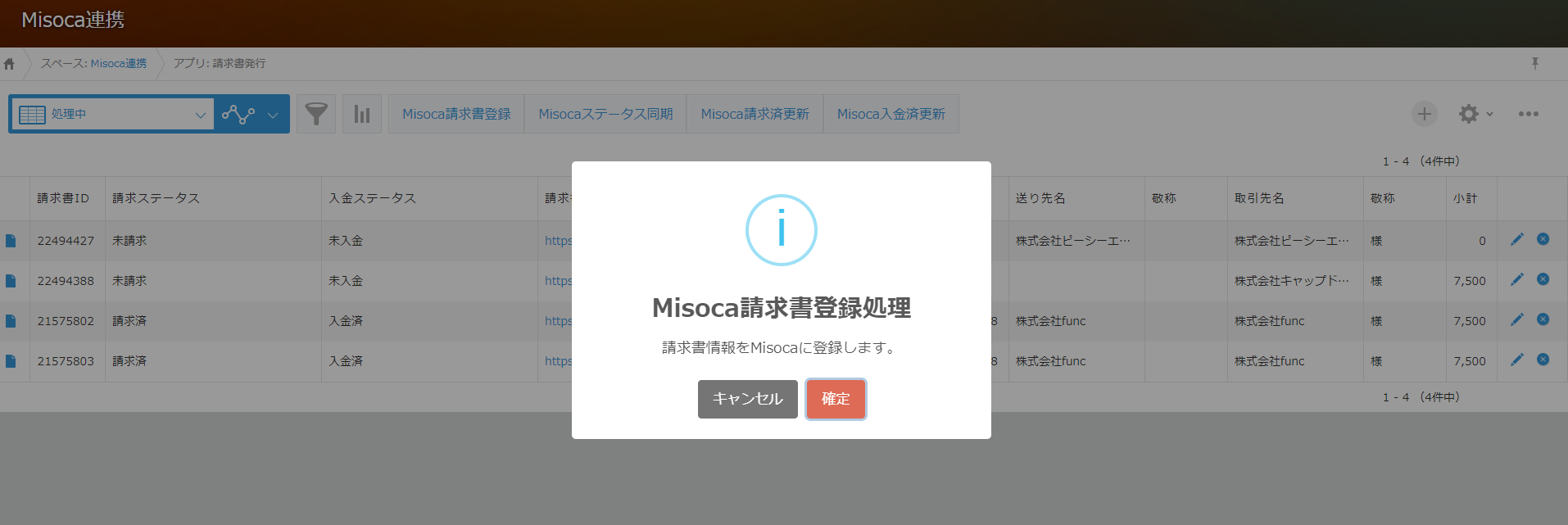The width and height of the screenshot is (1568, 525).
Task: Click invoice ID 22494388 cell
Action: 66,281
